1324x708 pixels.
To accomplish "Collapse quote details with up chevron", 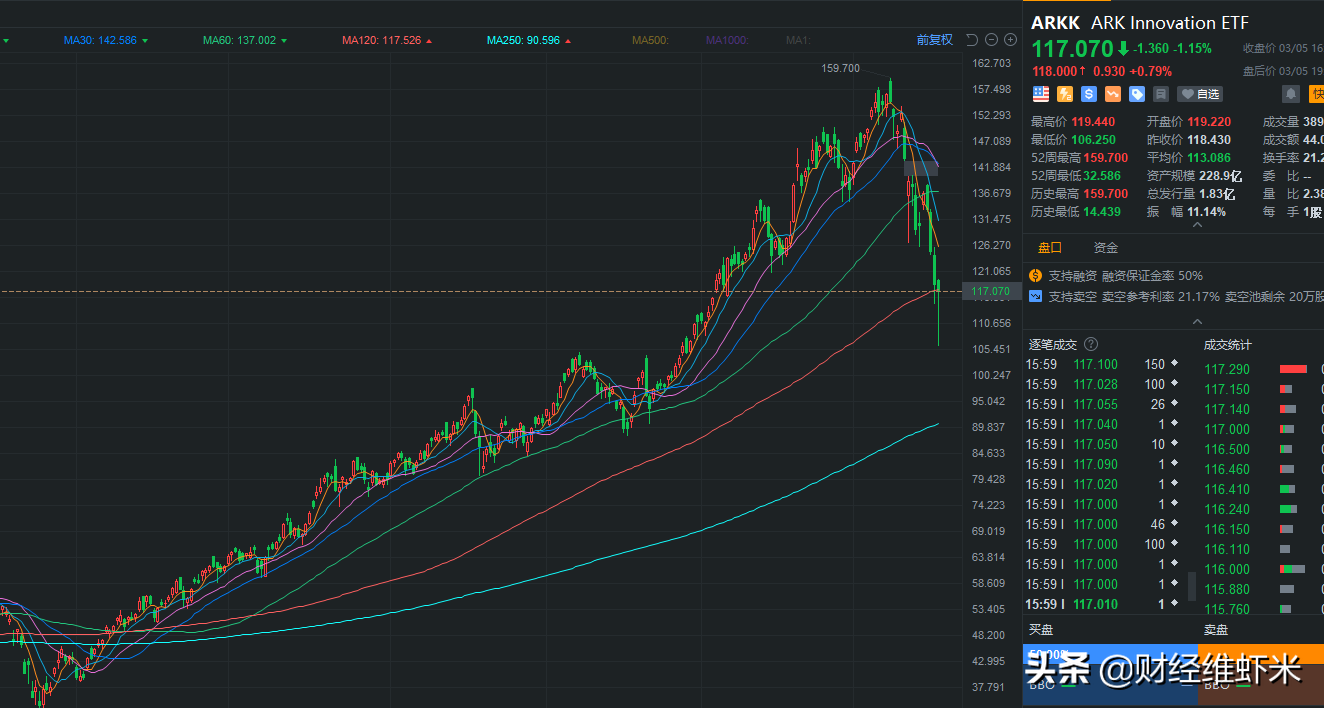I will tap(1197, 225).
